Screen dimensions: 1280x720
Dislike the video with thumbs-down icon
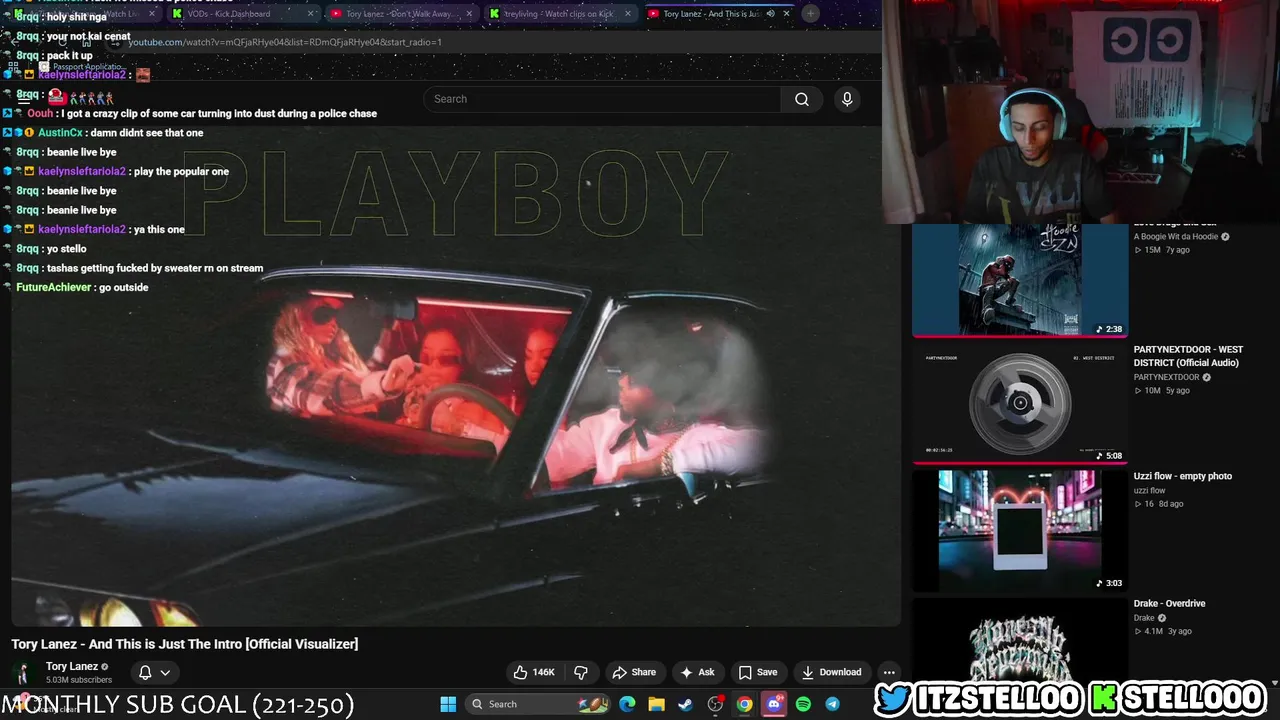(x=581, y=672)
